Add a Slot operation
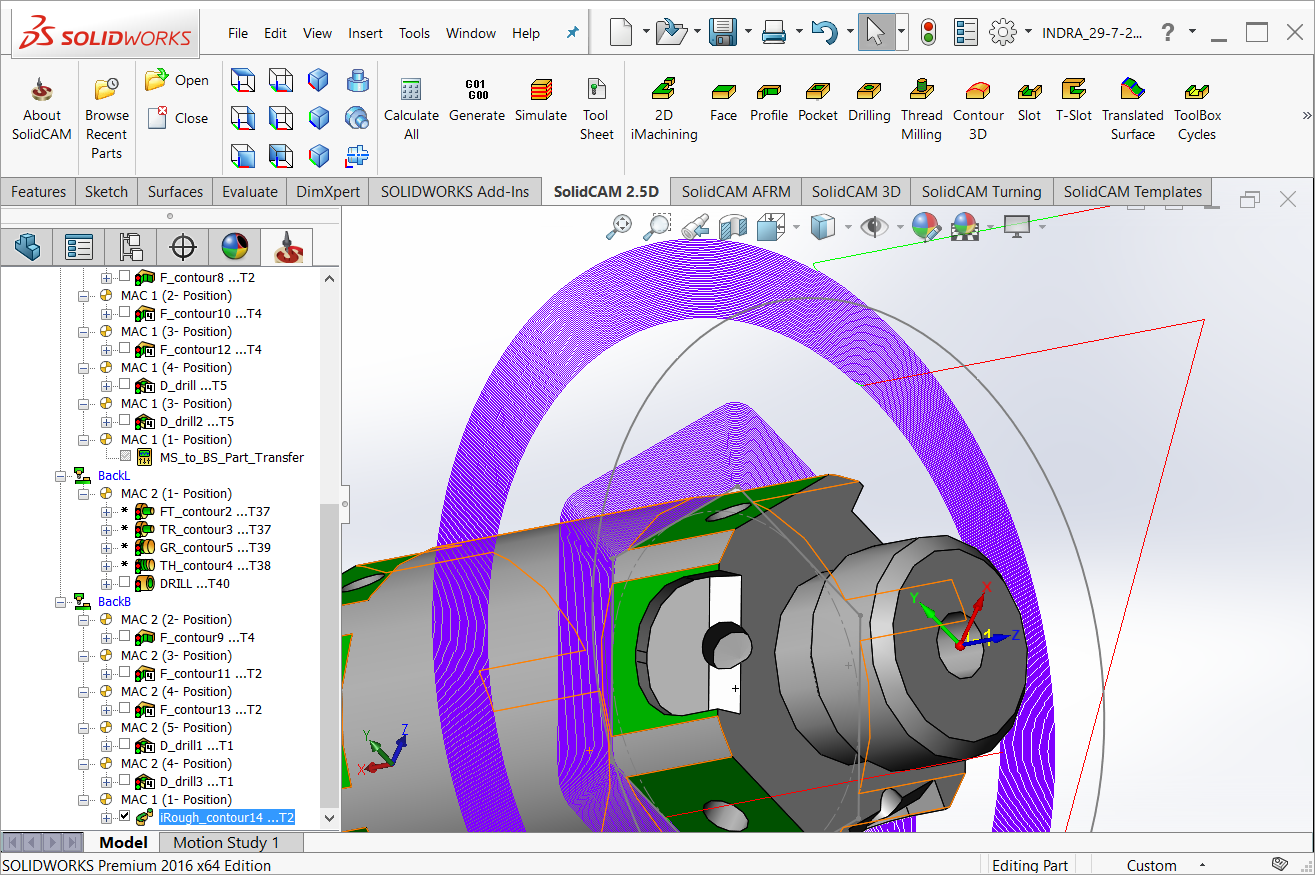Screen dimensions: 1315x875 (x=1029, y=100)
